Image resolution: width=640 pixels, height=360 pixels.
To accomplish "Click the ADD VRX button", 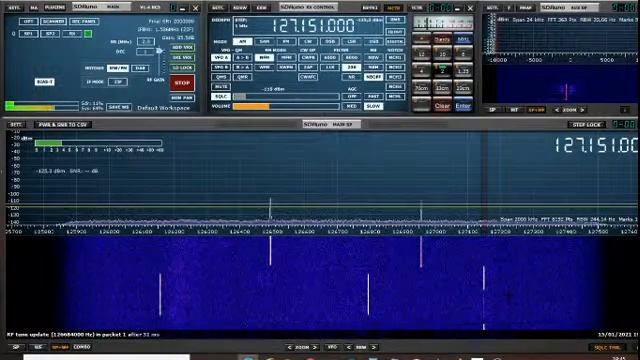I will pos(182,48).
